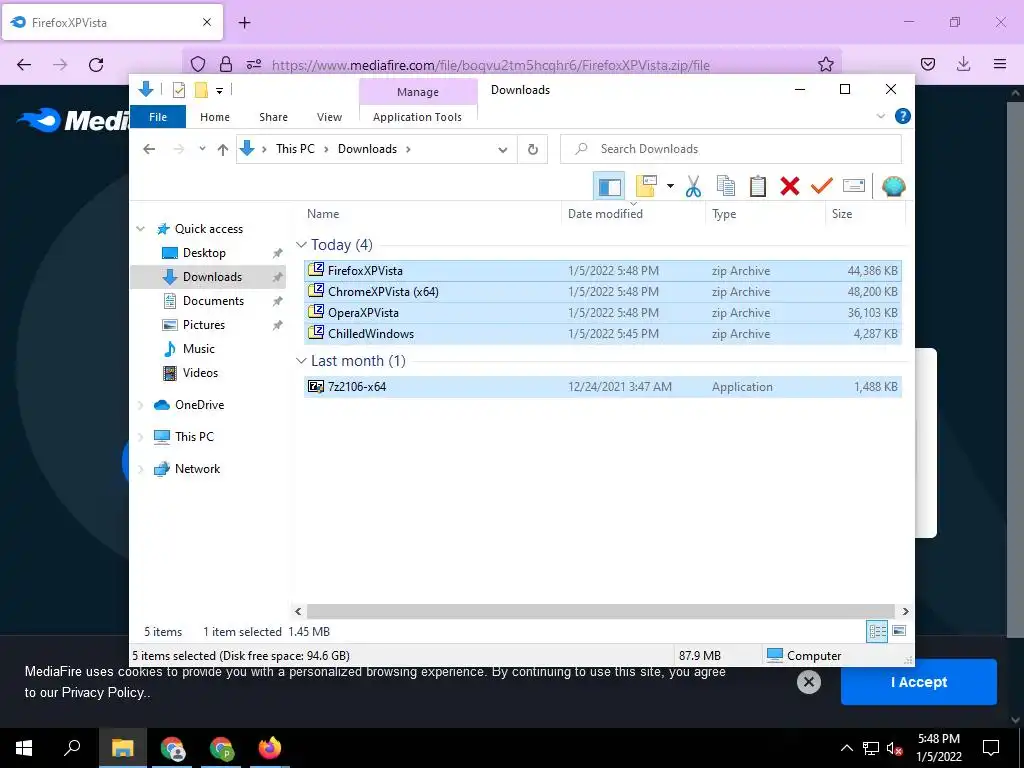
Task: Cut selected files with the scissors icon
Action: tap(693, 187)
